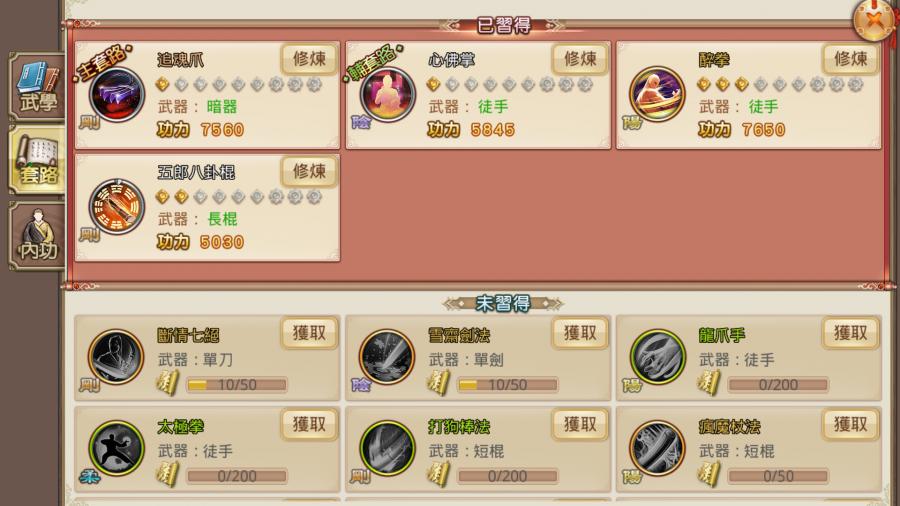900x506 pixels.
Task: Click 獲取 button for 斷情七絕
Action: (x=309, y=333)
